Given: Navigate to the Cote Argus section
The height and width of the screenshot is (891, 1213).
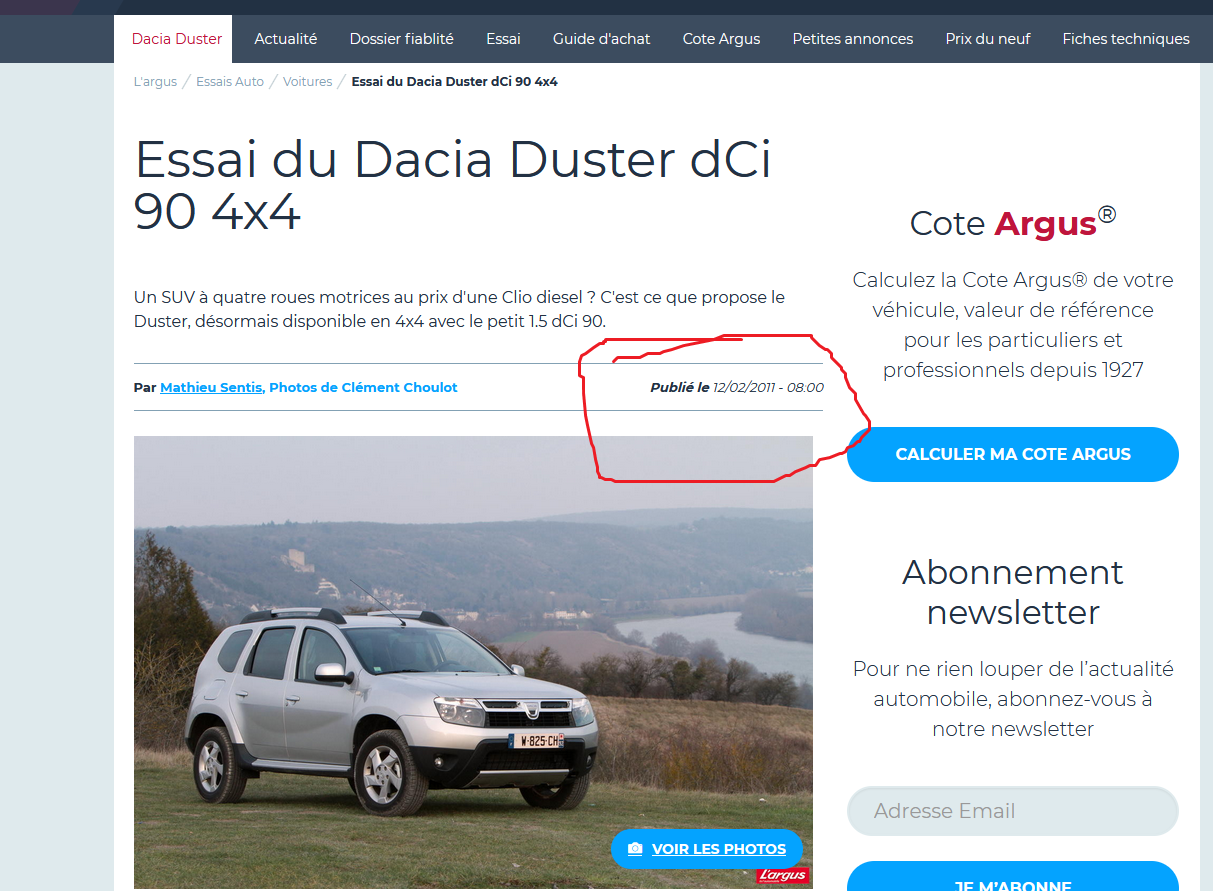Looking at the screenshot, I should point(721,38).
